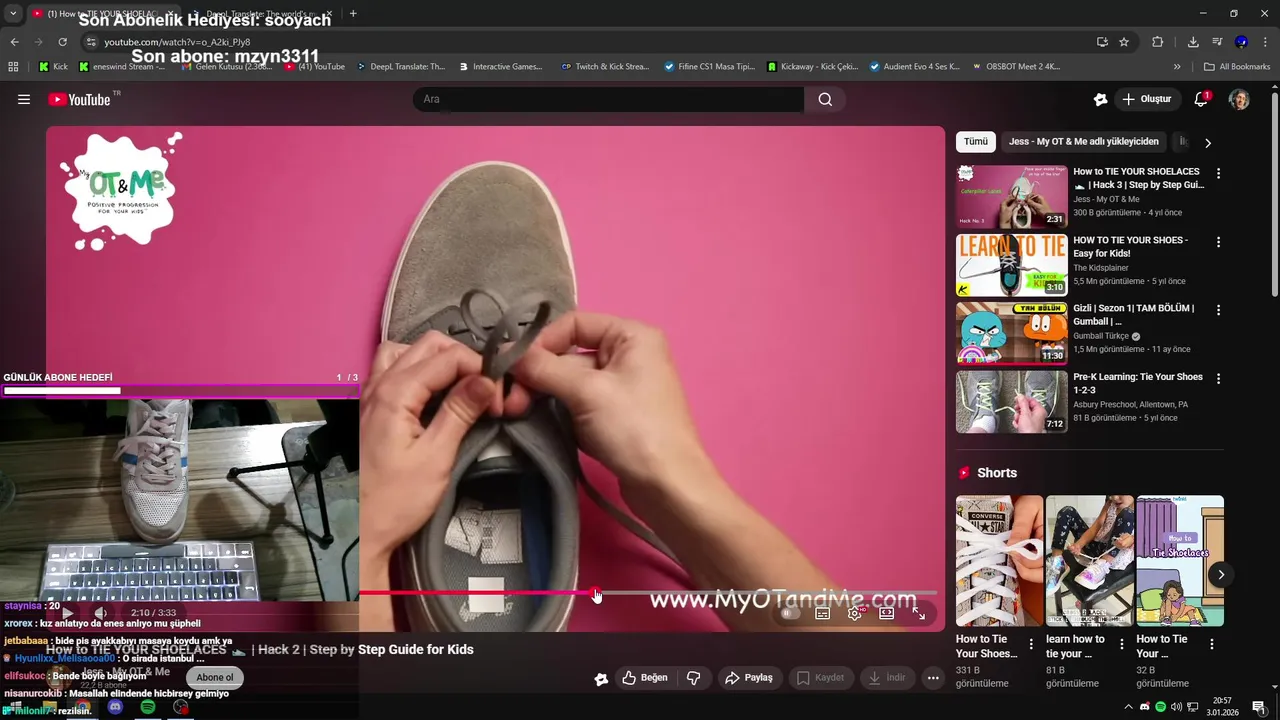Open the Hack 3 shoelaces video thumbnail
This screenshot has width=1280, height=720.
click(1012, 196)
